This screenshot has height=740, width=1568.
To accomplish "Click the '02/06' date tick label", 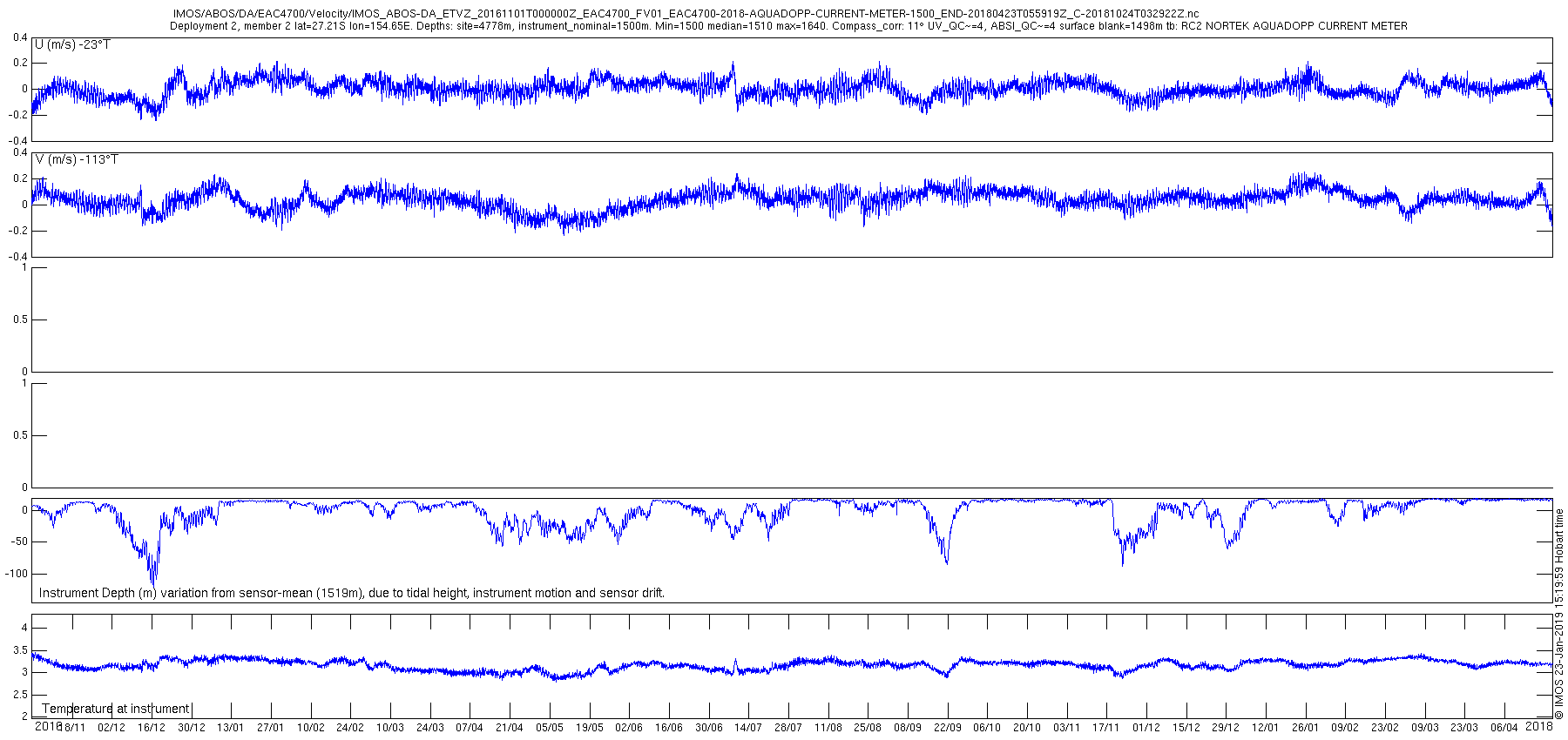I will pyautogui.click(x=629, y=728).
